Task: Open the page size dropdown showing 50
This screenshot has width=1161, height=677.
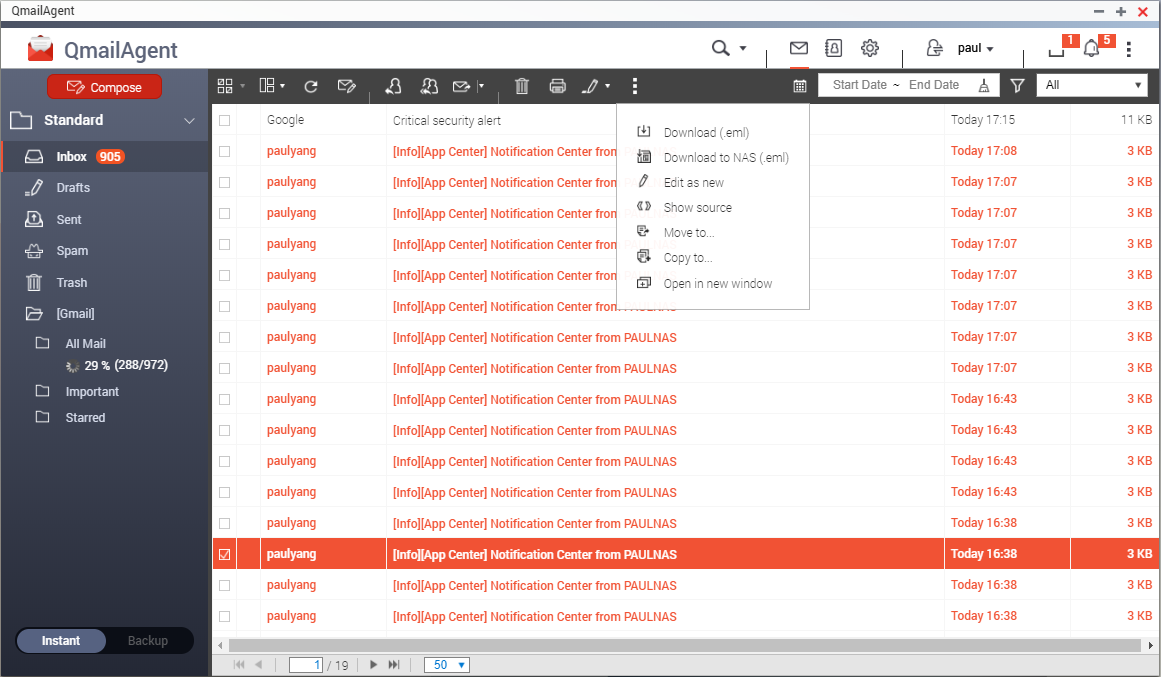Action: pyautogui.click(x=446, y=664)
